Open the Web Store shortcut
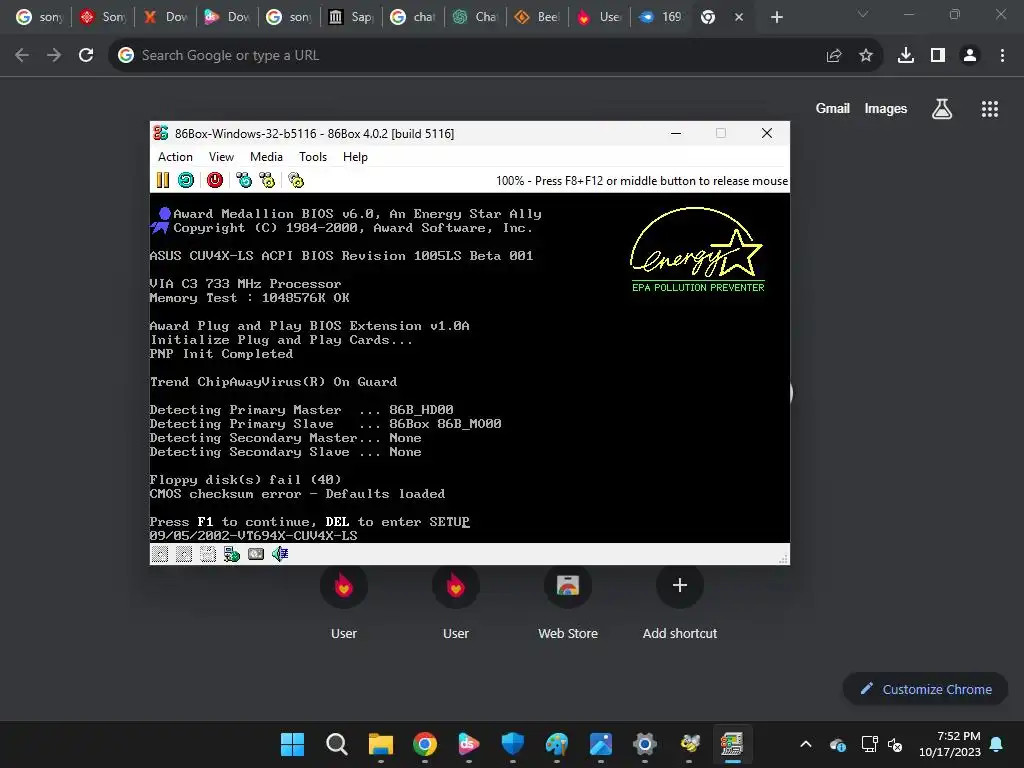 568,603
